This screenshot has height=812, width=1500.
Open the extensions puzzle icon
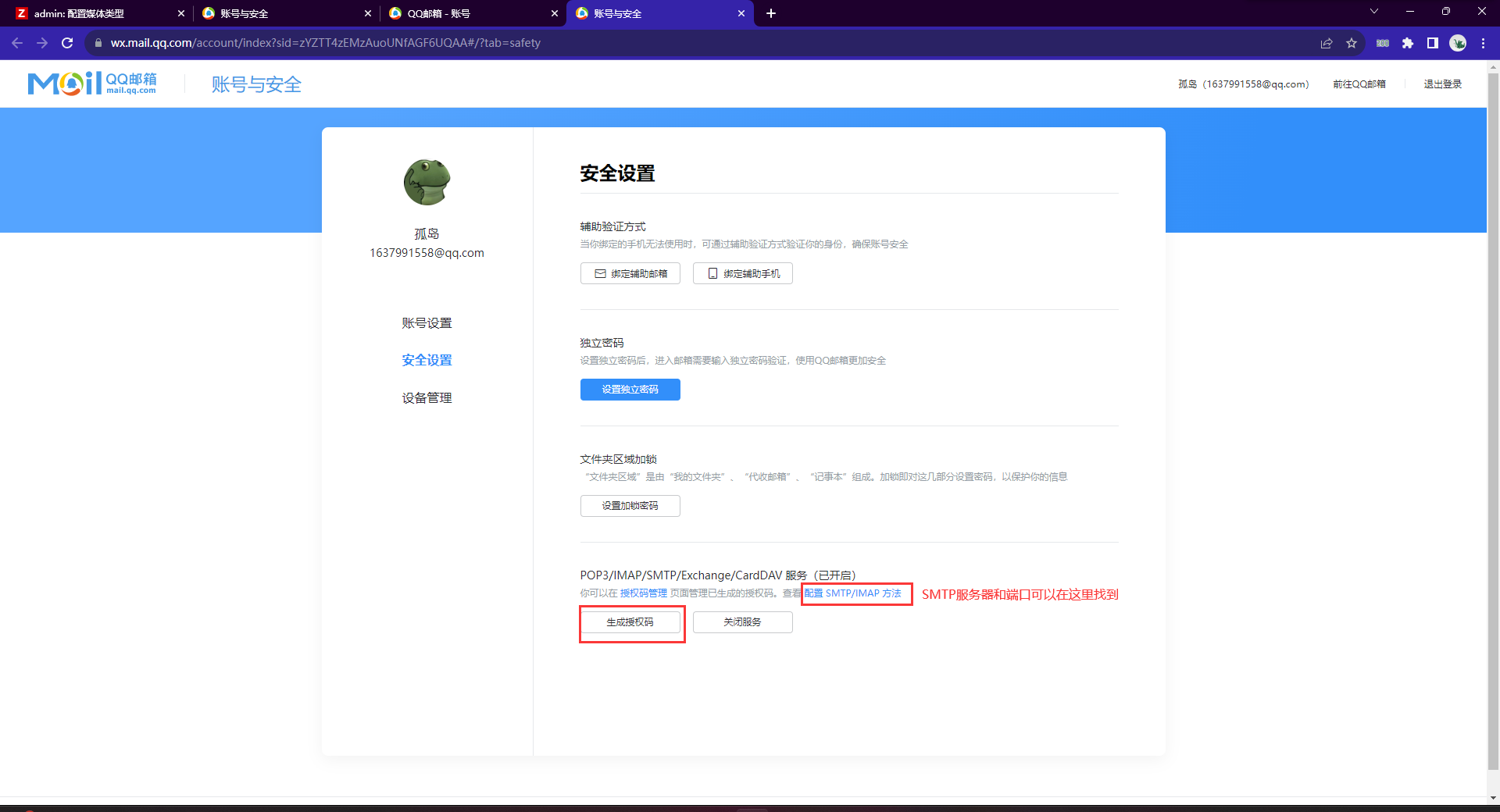[x=1408, y=43]
